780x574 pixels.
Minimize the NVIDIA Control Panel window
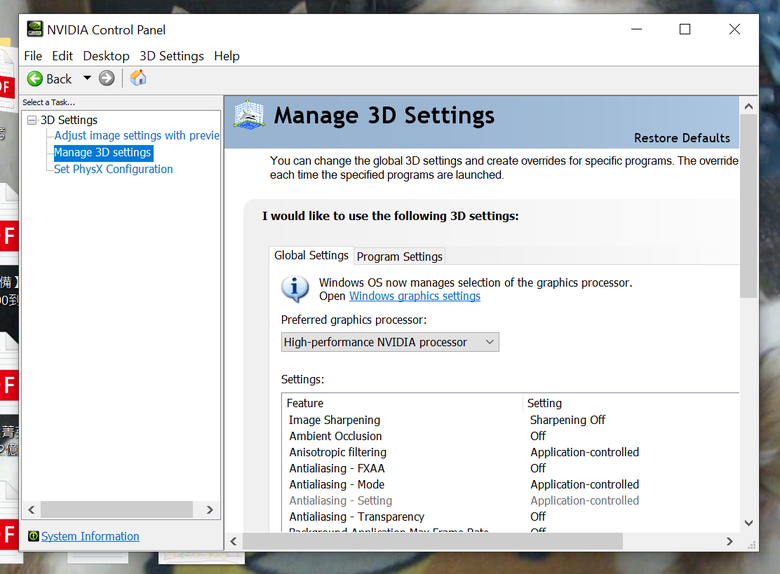coord(636,29)
